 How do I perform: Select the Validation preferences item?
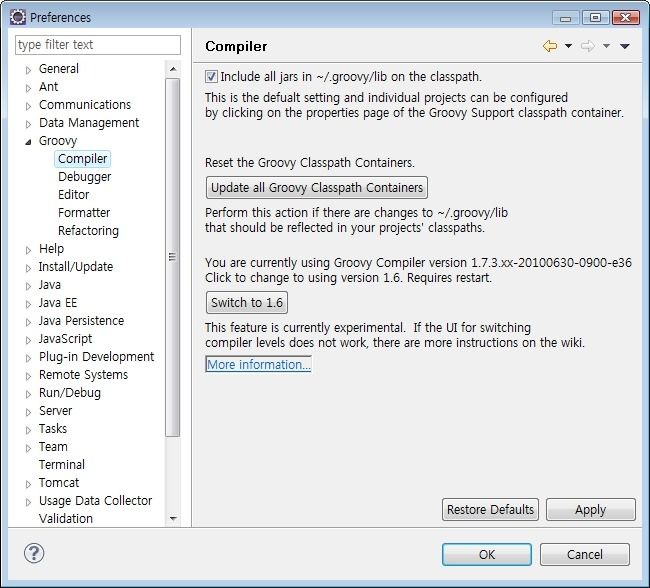coord(65,519)
